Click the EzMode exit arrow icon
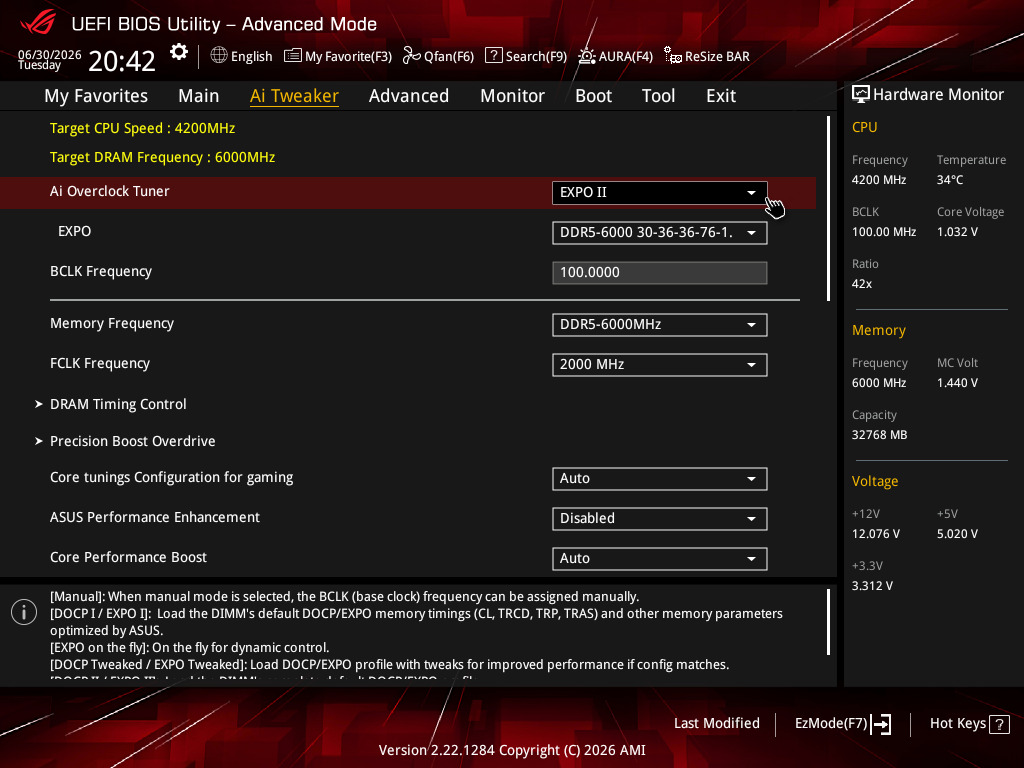Image resolution: width=1024 pixels, height=768 pixels. pos(881,724)
